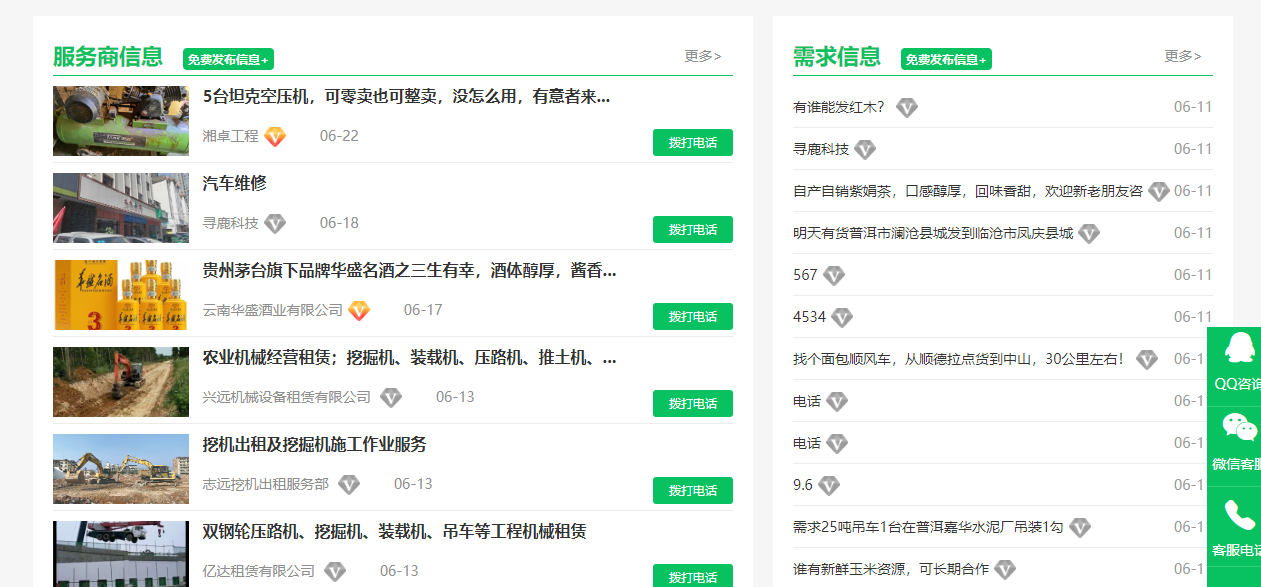The image size is (1261, 587).
Task: Open the 微信客服 WeChat icon
Action: 1240,428
